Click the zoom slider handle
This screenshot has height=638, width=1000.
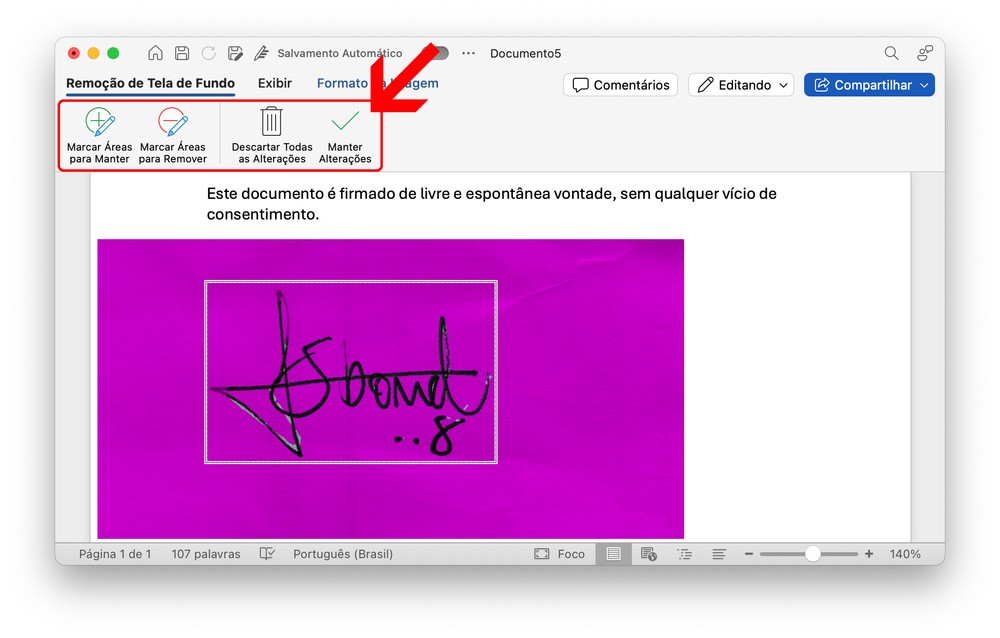pos(813,554)
